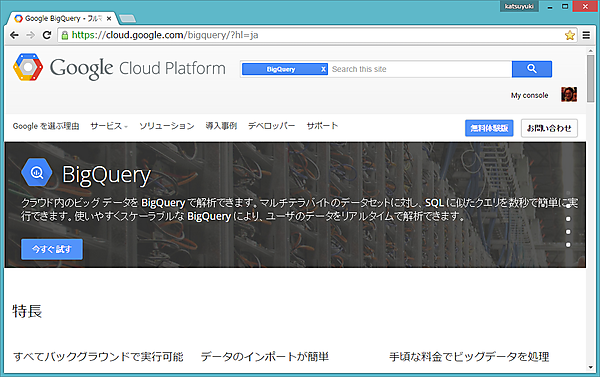Open the デベロッパー menu item
Screen dimensions: 600x377
click(271, 126)
